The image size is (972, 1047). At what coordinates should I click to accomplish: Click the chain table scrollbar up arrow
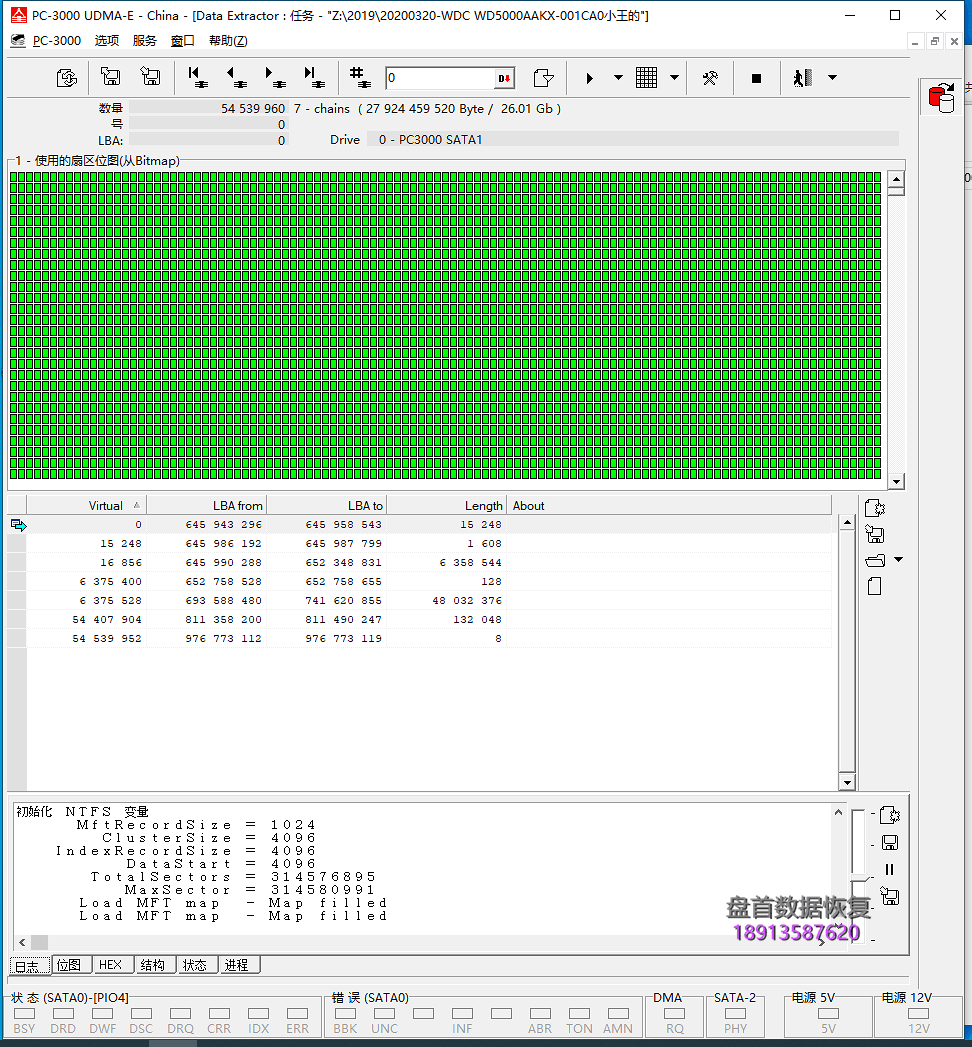(847, 523)
